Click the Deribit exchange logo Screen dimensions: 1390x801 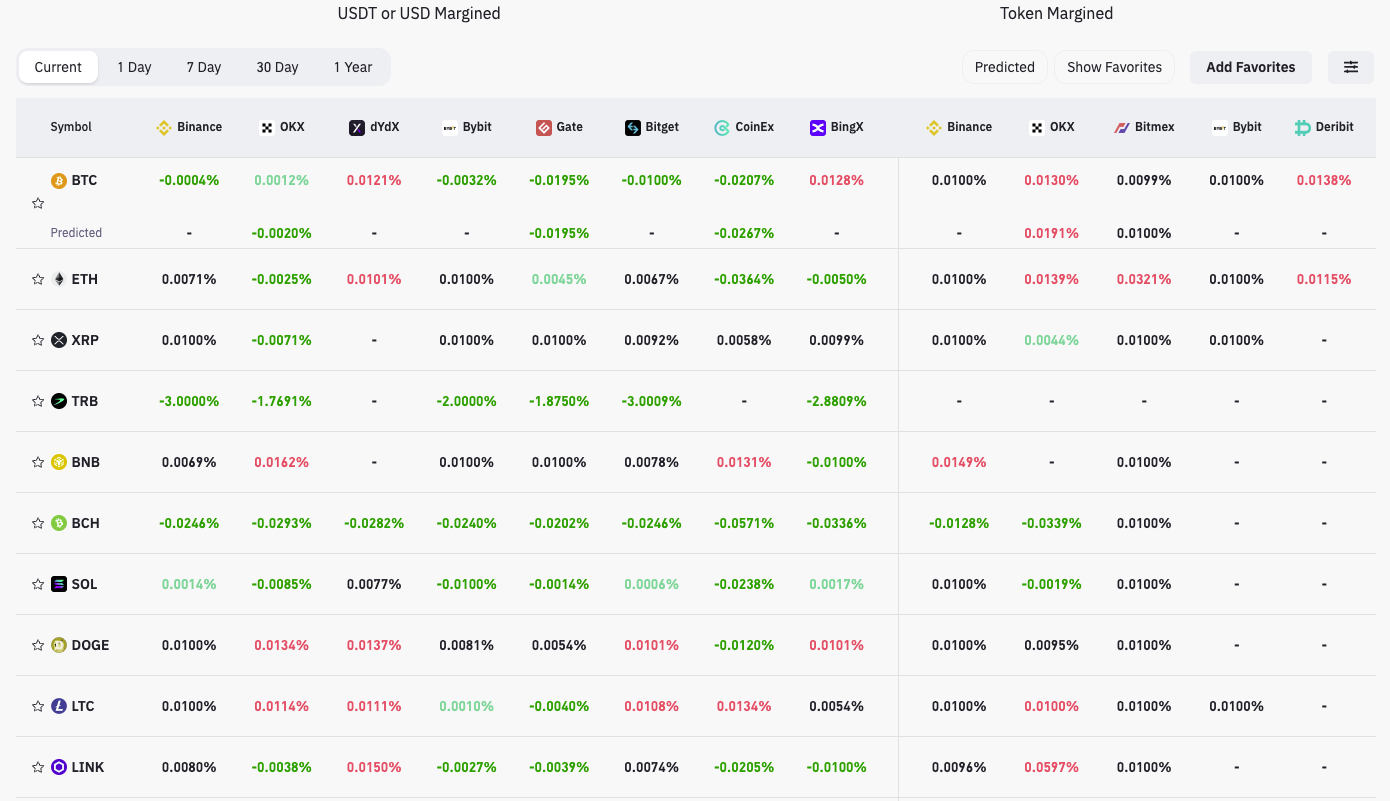coord(1302,127)
